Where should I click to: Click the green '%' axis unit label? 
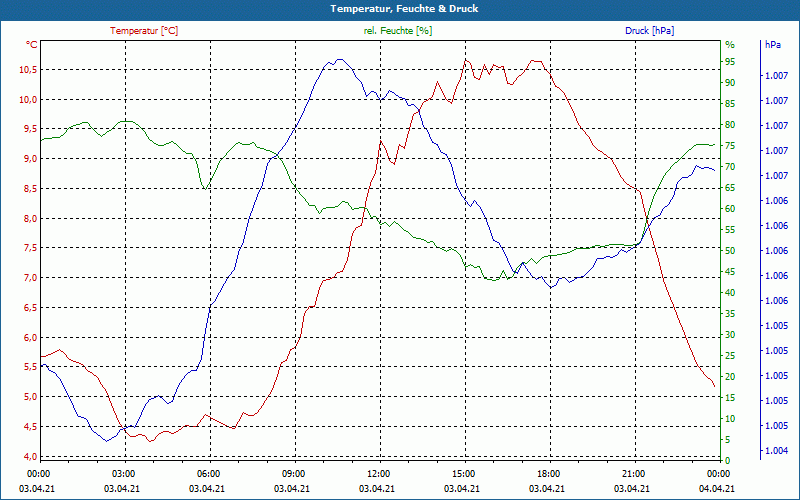pos(730,45)
